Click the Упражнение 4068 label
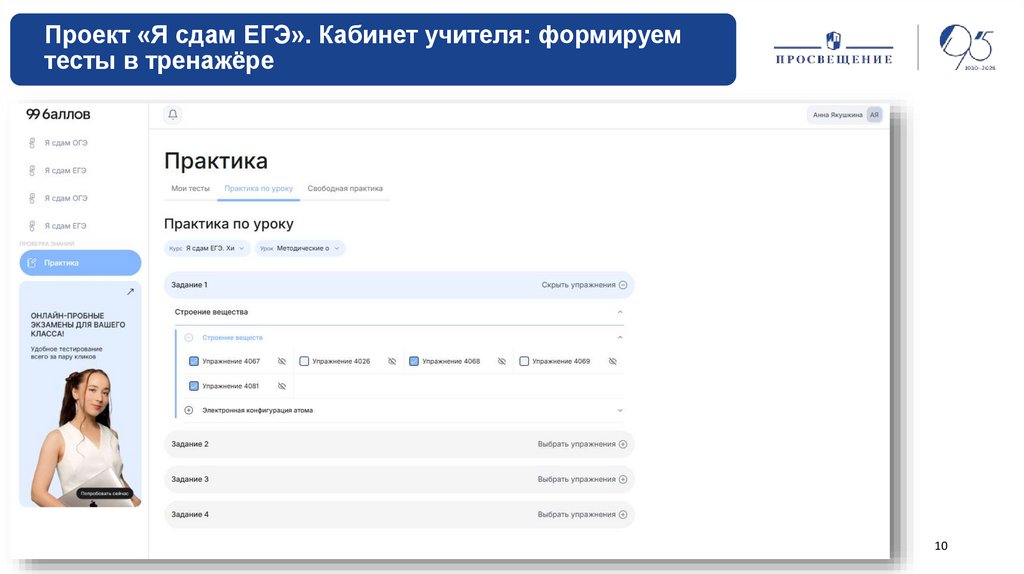Image resolution: width=1024 pixels, height=574 pixels. [451, 361]
